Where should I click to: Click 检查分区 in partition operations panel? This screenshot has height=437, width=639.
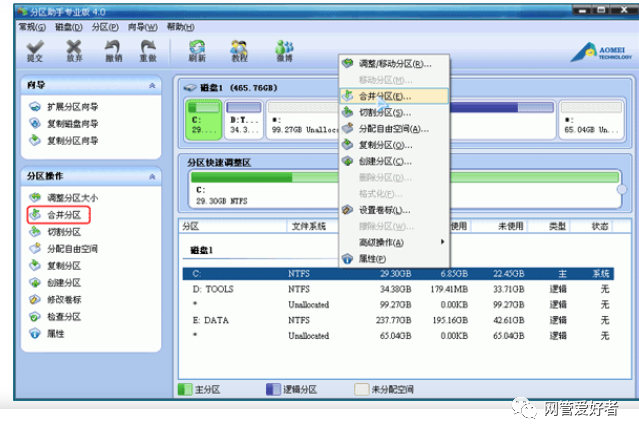(64, 316)
